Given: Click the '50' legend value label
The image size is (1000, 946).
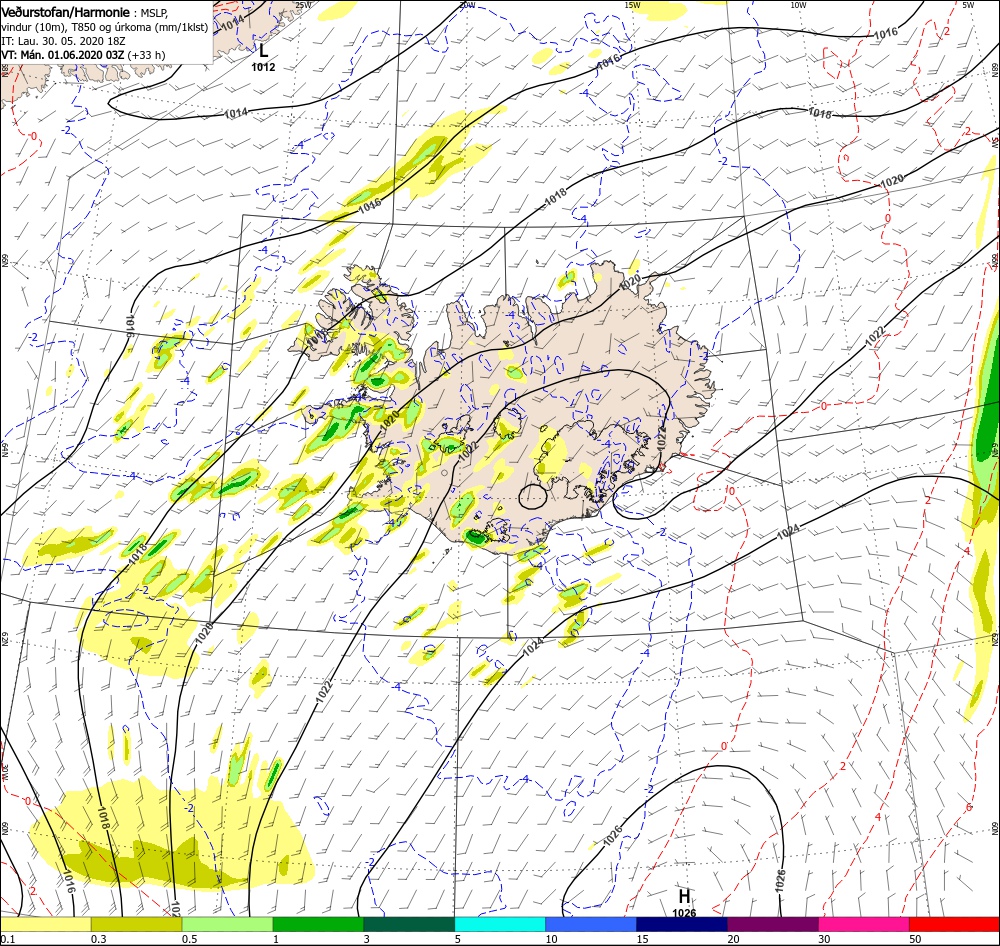Looking at the screenshot, I should (915, 939).
